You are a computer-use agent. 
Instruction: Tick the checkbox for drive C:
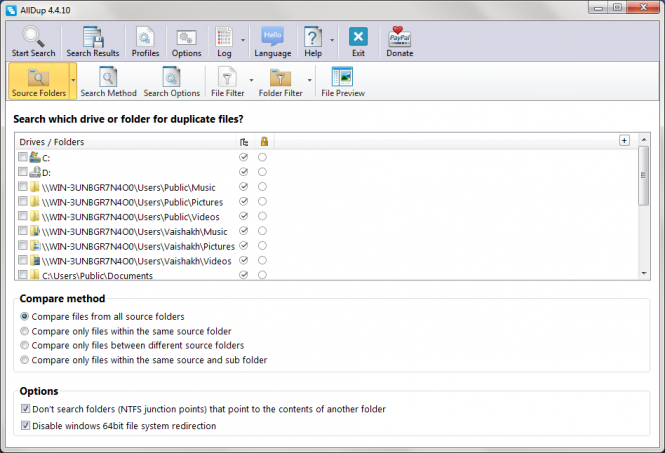coord(23,158)
